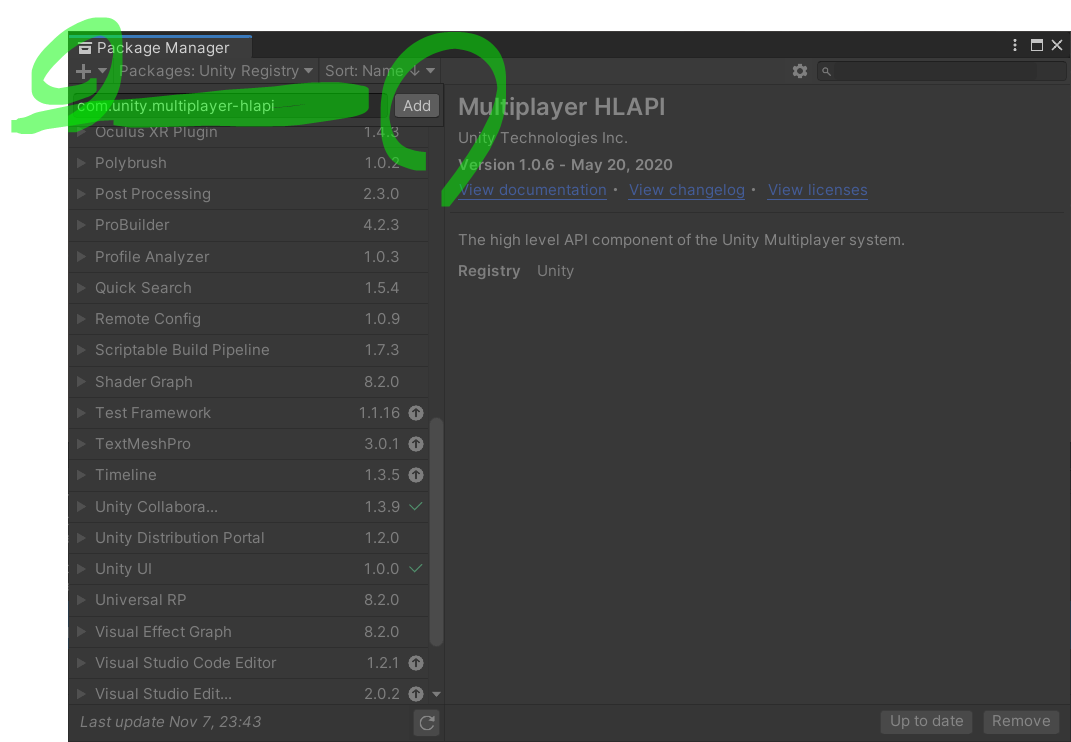Select the Scriptable Build Pipeline row

tap(249, 350)
